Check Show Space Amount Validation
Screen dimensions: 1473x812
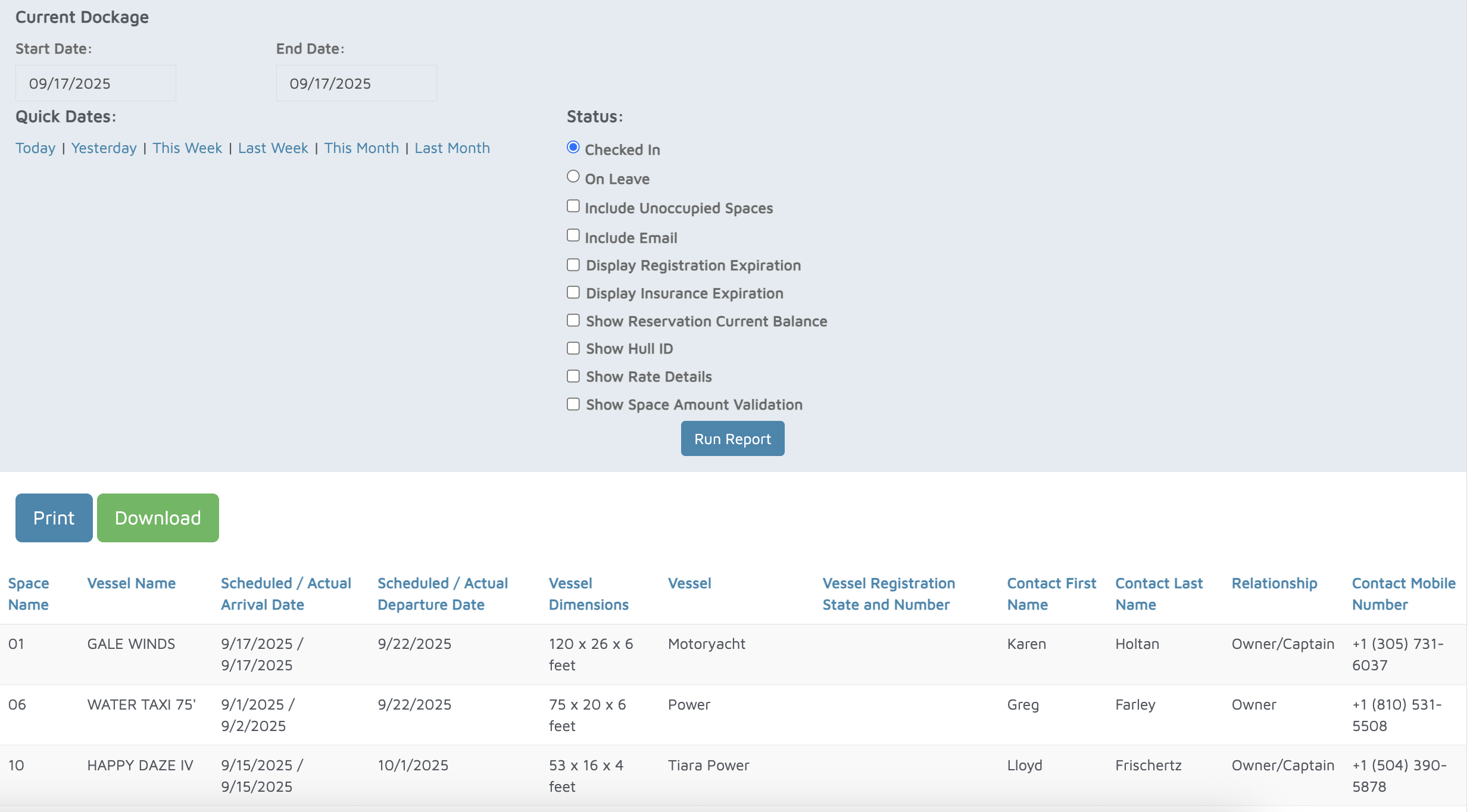573,404
